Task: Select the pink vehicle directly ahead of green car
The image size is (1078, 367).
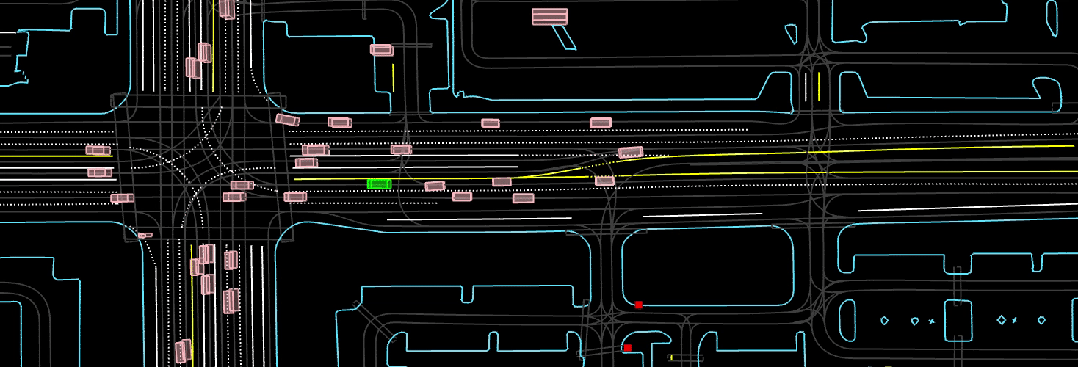Action: [434, 186]
